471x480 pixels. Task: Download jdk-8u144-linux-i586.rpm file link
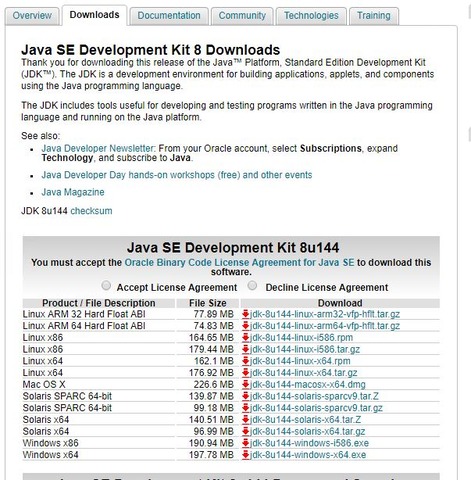click(x=301, y=337)
